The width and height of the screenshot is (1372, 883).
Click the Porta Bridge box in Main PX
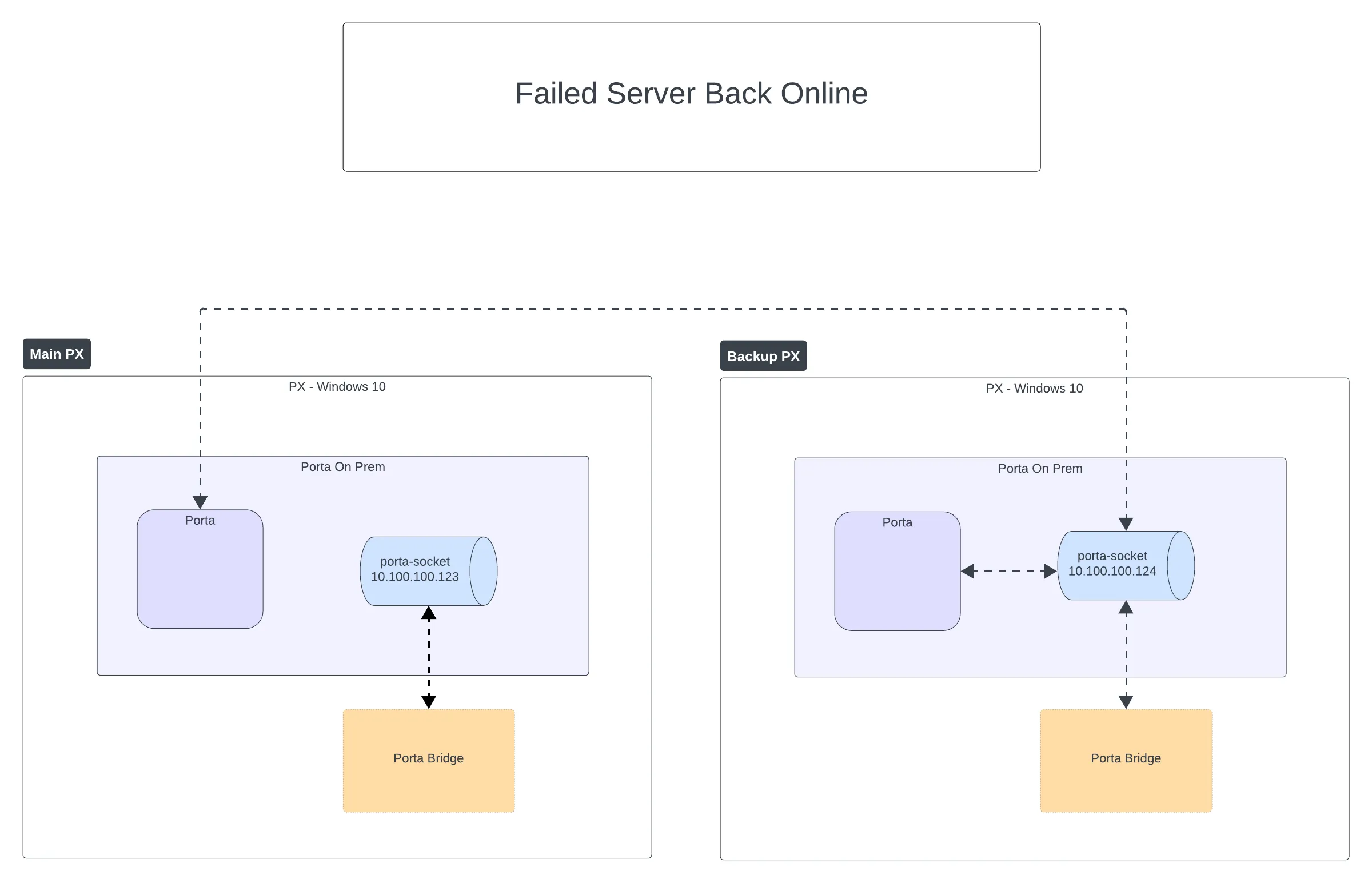pos(428,760)
